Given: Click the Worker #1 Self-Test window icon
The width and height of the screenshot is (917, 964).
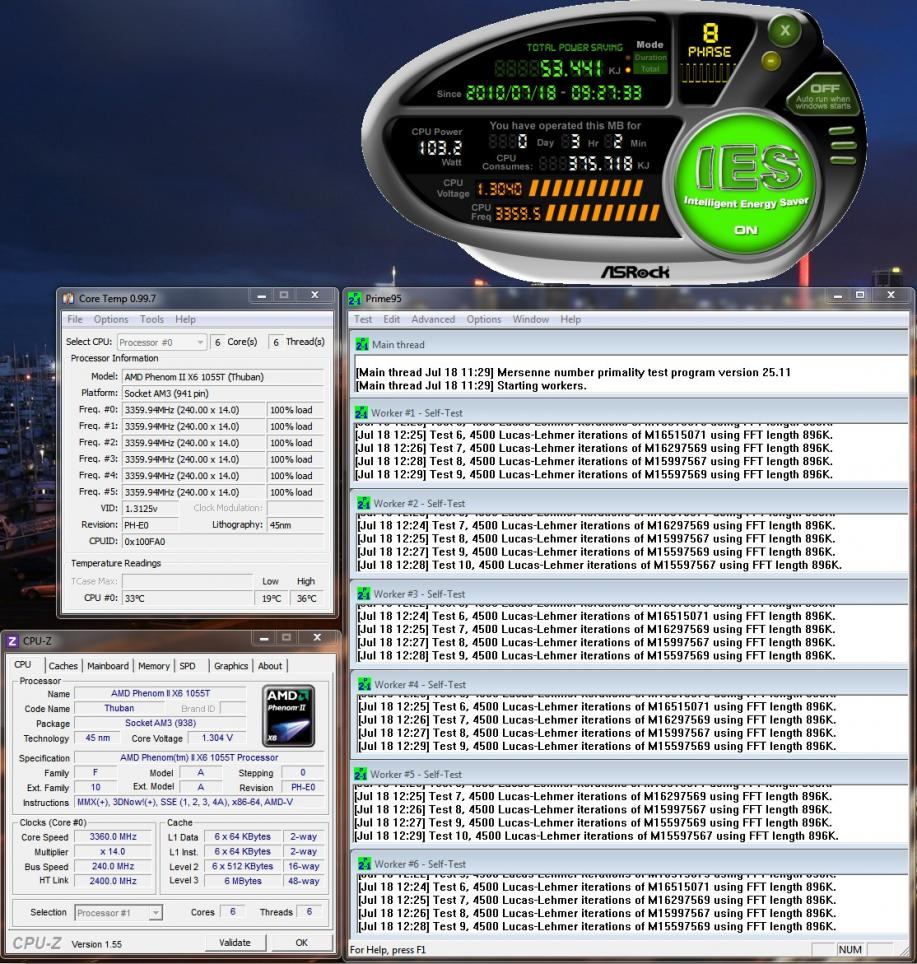Looking at the screenshot, I should pos(361,413).
